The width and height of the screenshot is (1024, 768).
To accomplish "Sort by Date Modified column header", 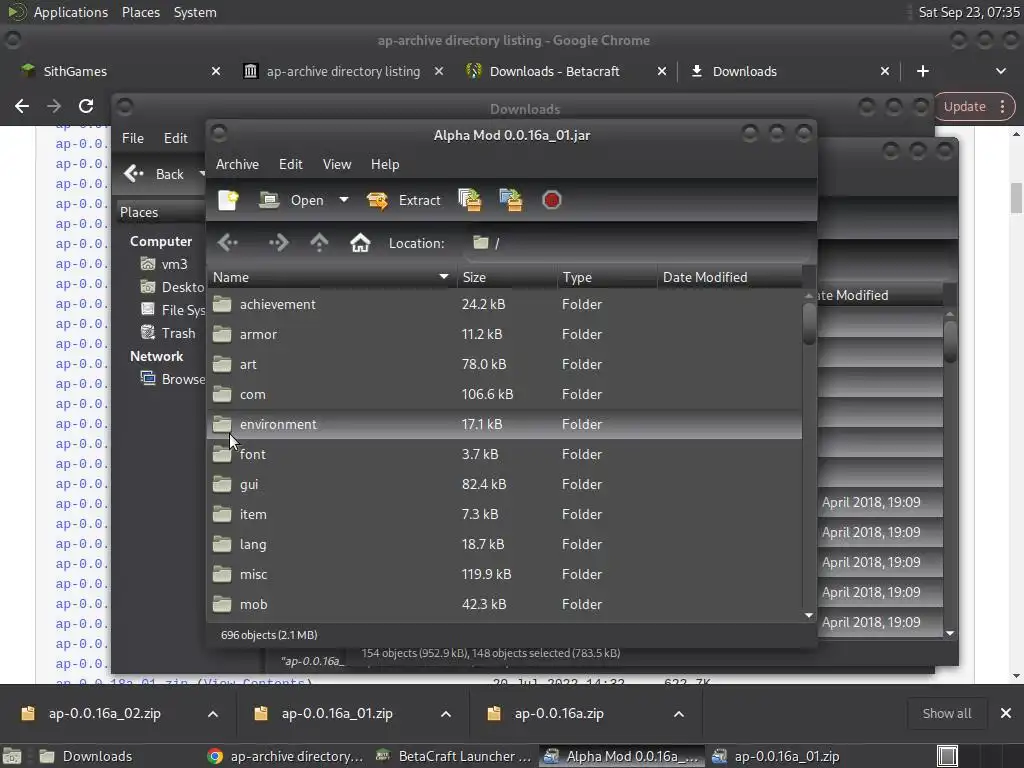I will (729, 278).
